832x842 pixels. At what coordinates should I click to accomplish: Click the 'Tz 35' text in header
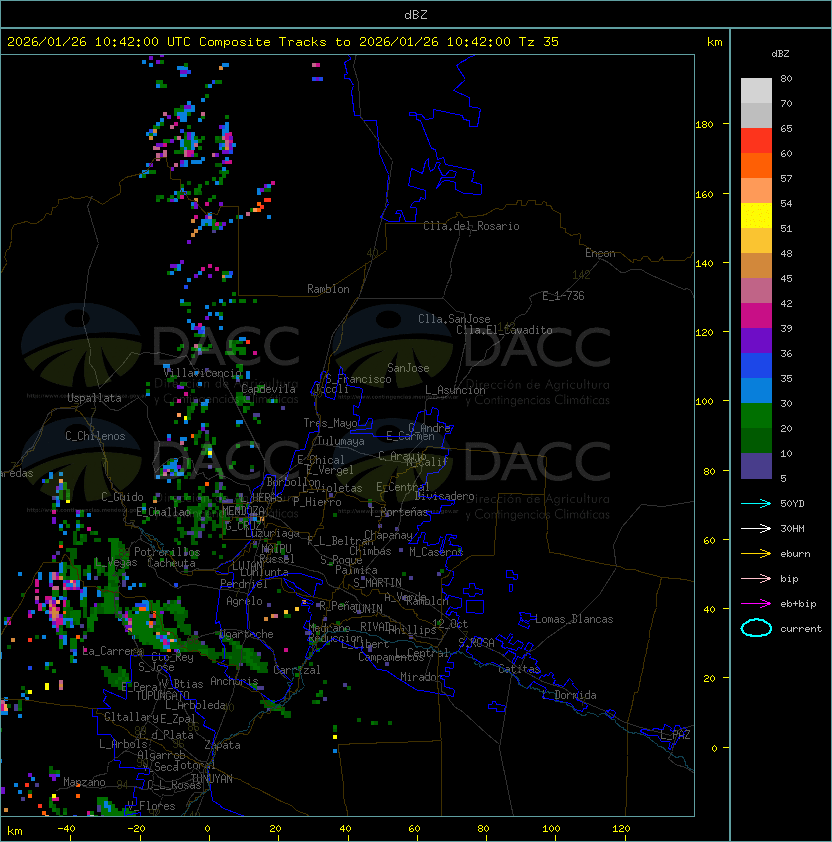[539, 42]
